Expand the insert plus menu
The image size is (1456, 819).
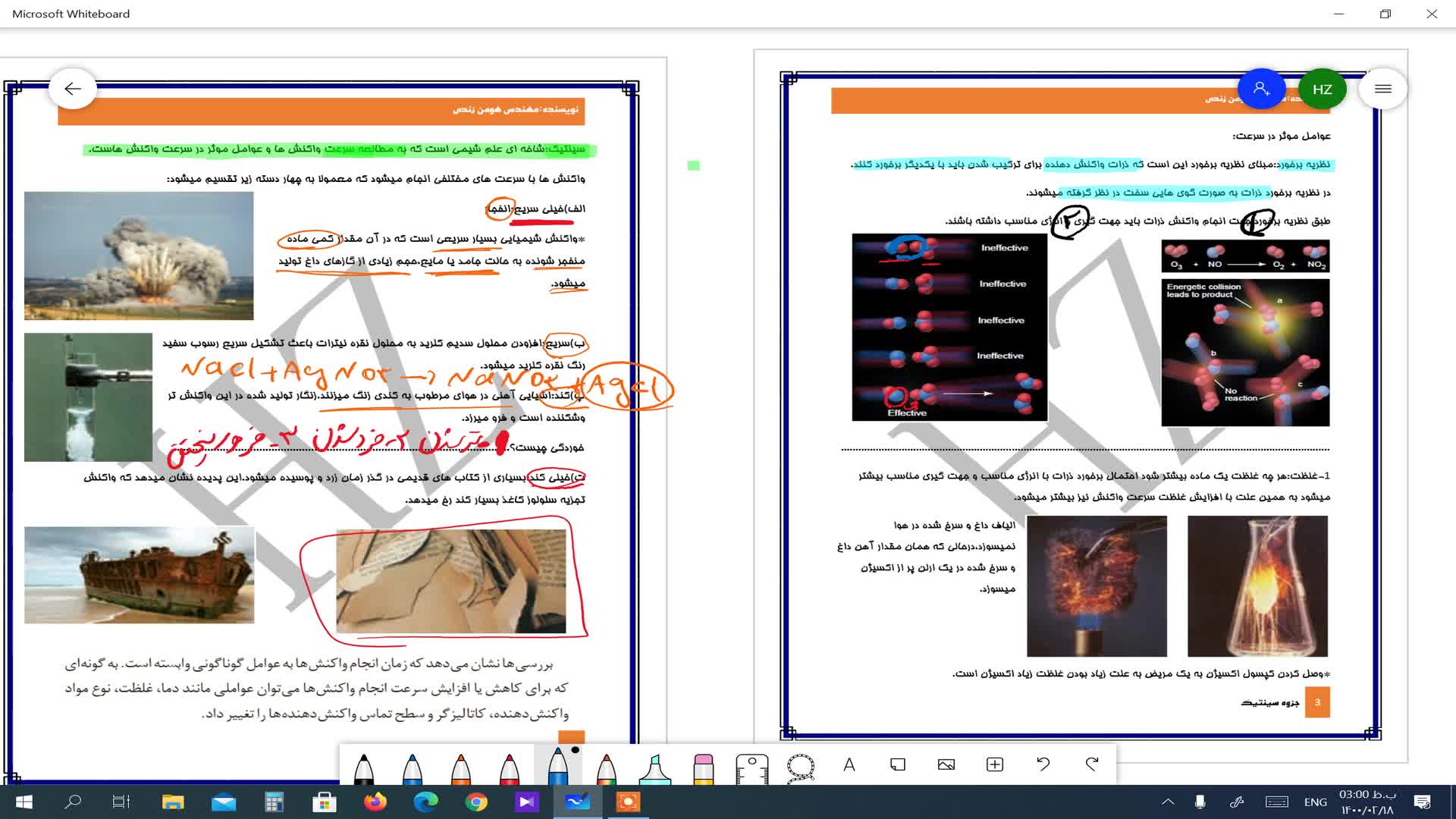(x=995, y=764)
